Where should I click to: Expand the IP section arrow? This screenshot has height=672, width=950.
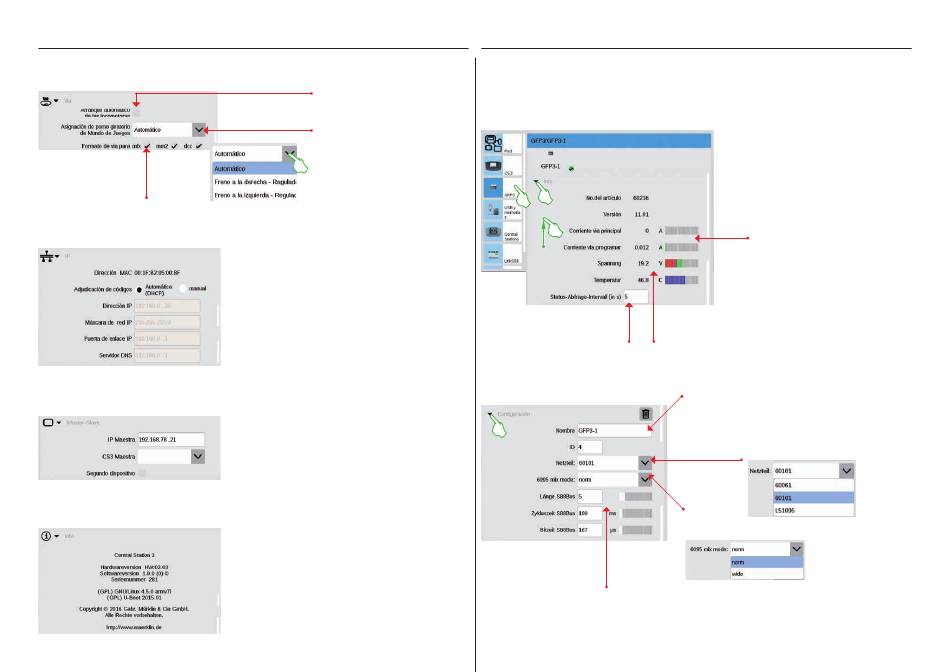pos(57,256)
